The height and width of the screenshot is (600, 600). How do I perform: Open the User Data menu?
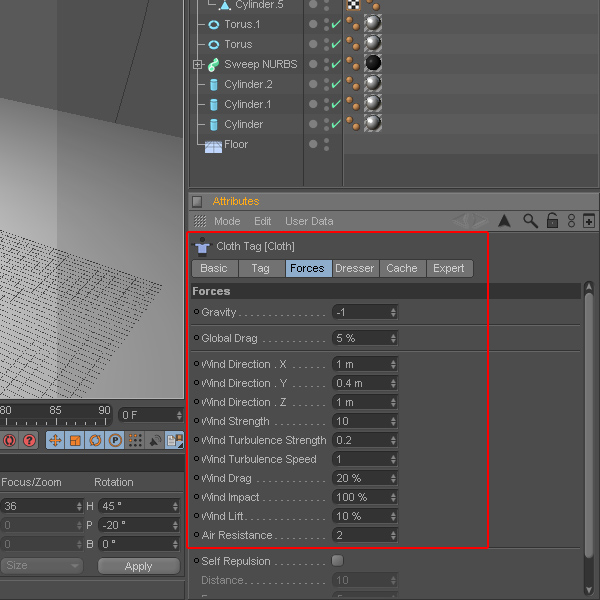pos(309,221)
